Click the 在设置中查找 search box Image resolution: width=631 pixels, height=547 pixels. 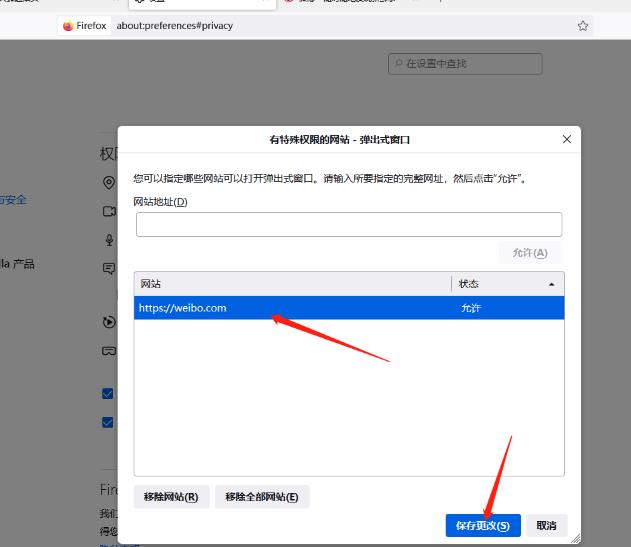coord(465,64)
